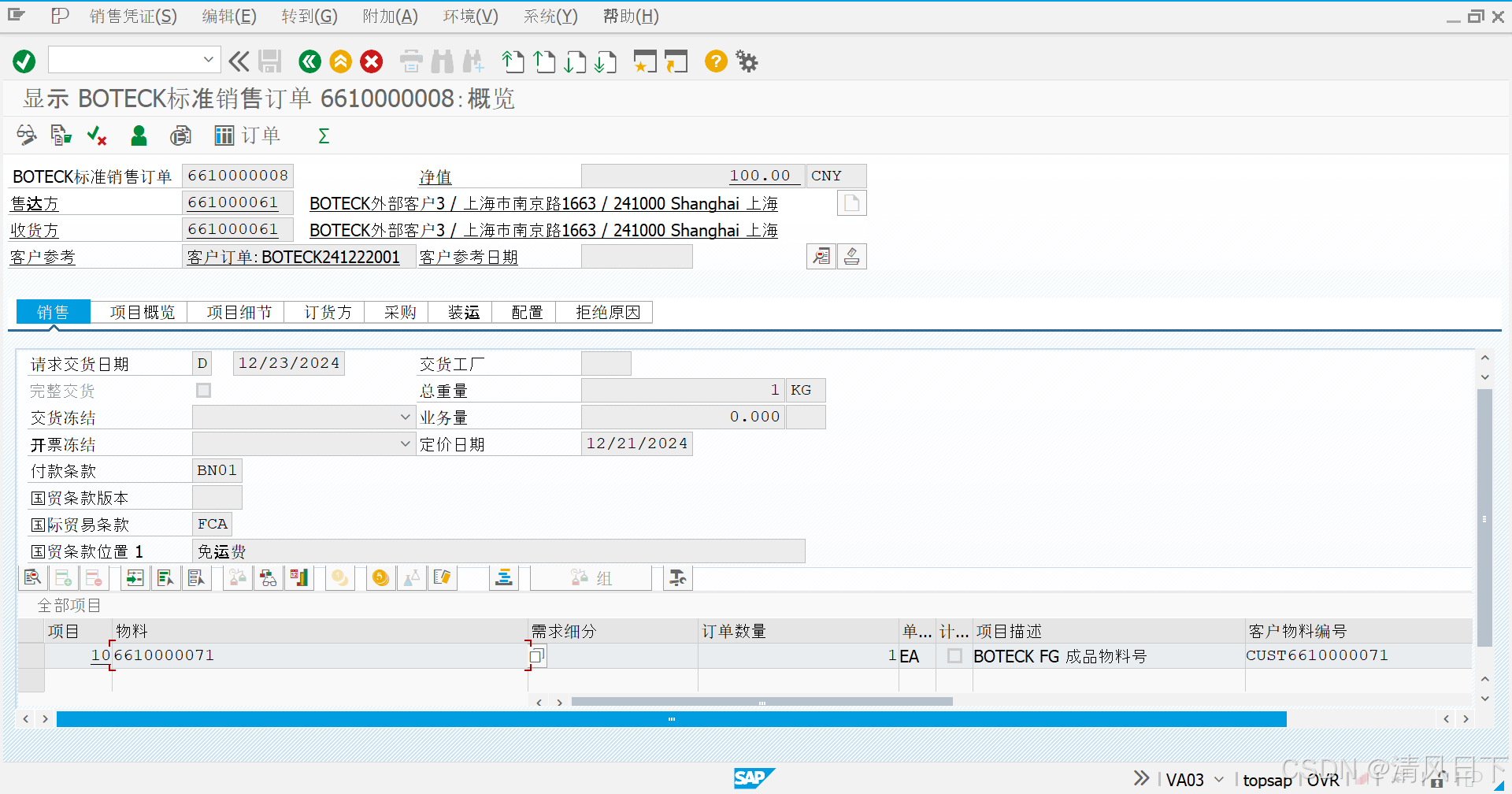
Task: Open the 附加(A) menu
Action: [x=390, y=17]
